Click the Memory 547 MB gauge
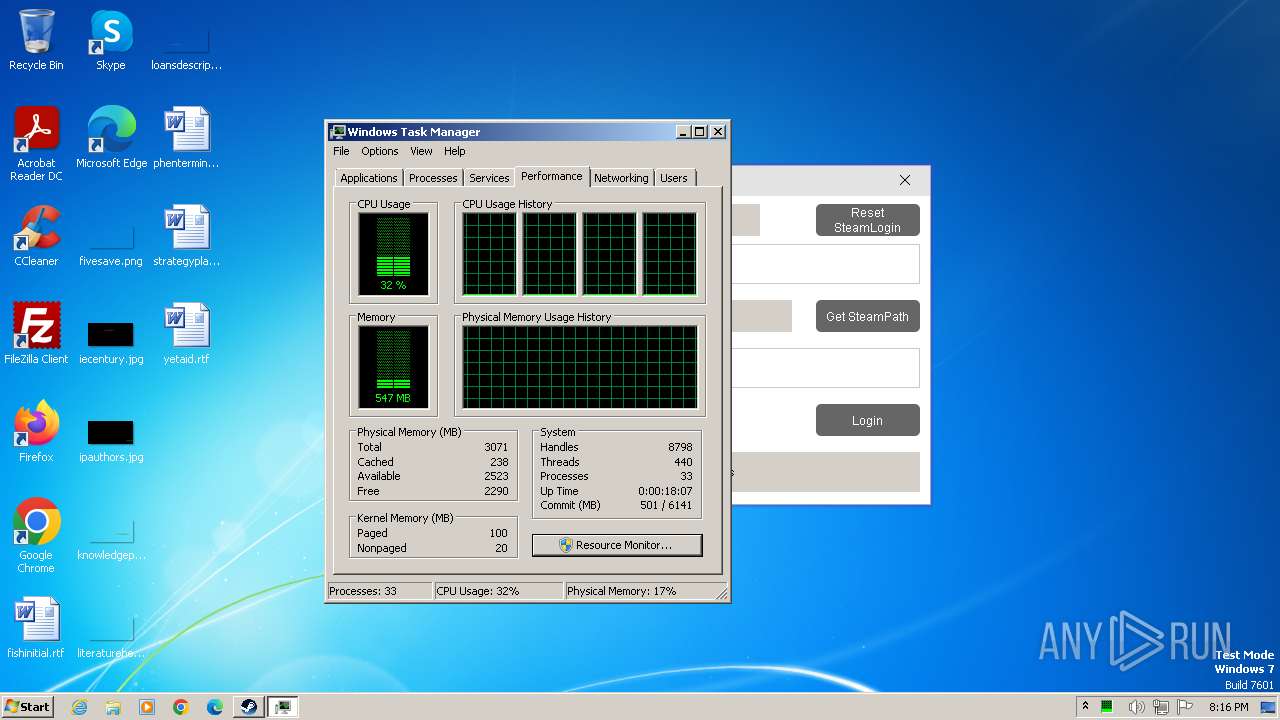 (393, 367)
